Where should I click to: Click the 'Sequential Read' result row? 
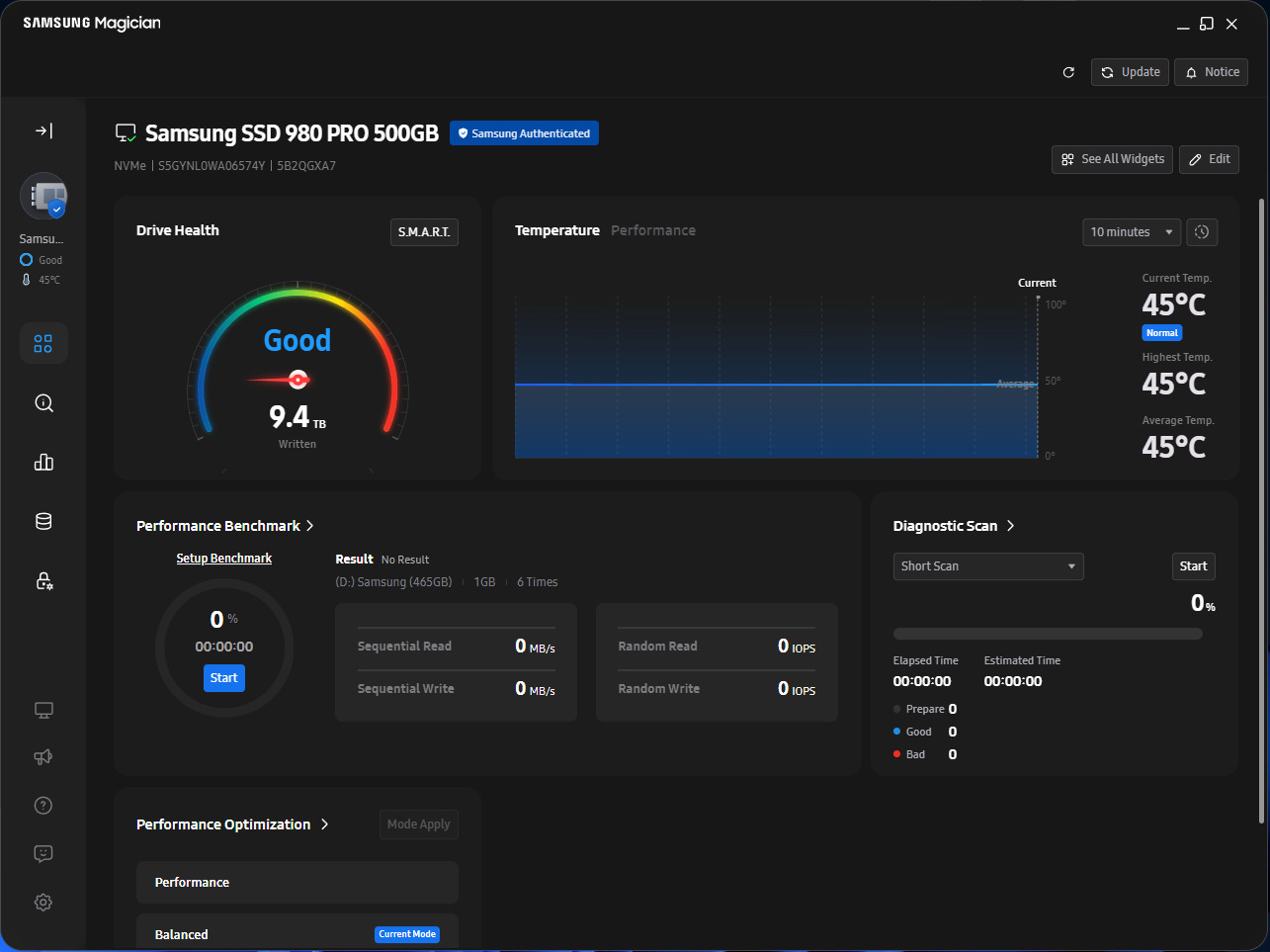[x=456, y=647]
